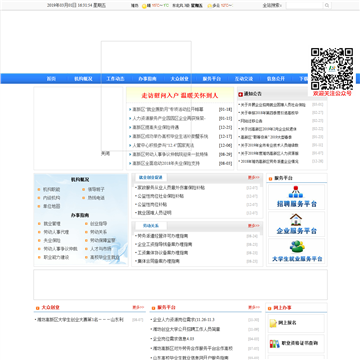
Task: Select the 就业创业促进 tab
Action: 151,178
